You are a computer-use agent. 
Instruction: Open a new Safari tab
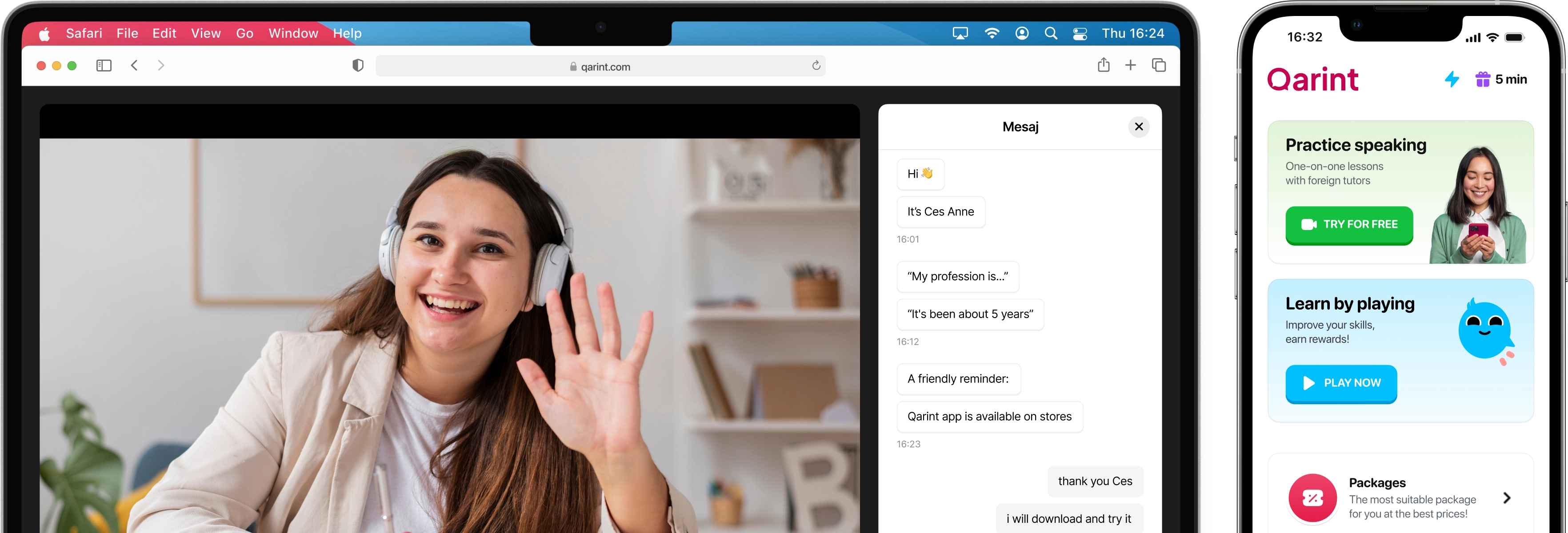[x=1130, y=65]
